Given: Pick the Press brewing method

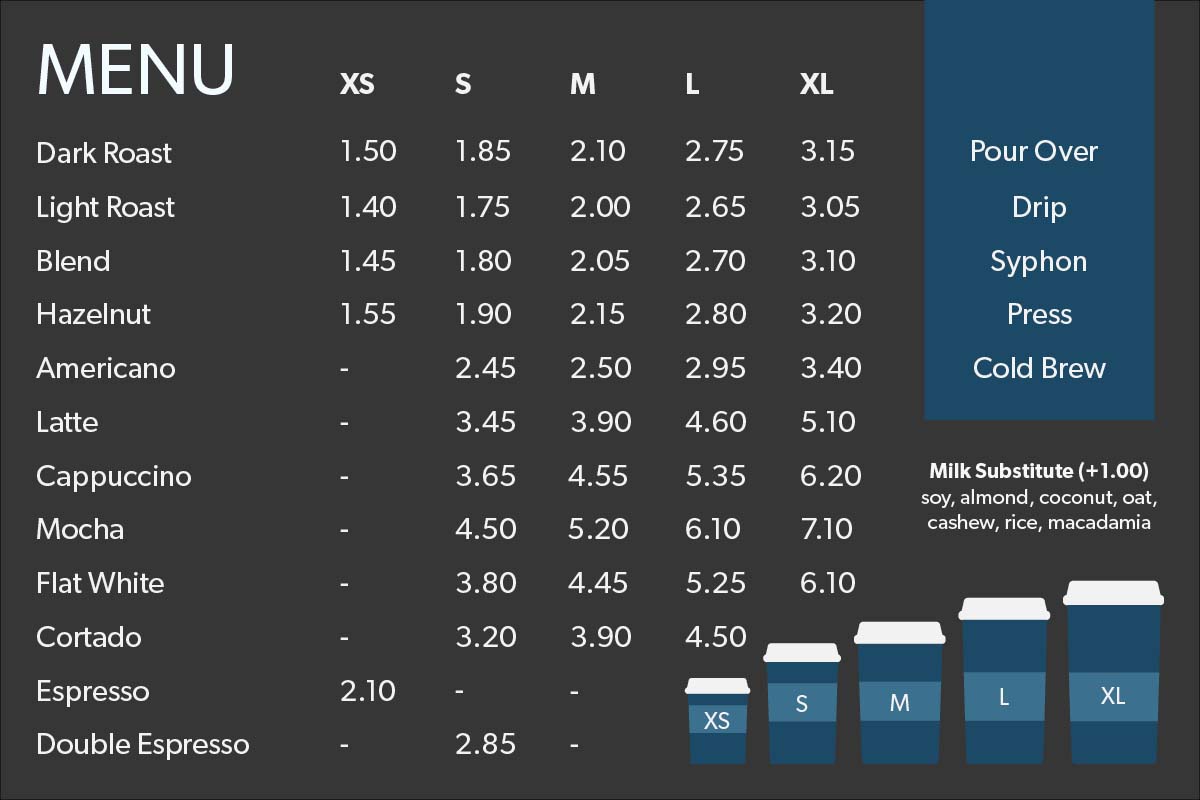Looking at the screenshot, I should 1039,314.
